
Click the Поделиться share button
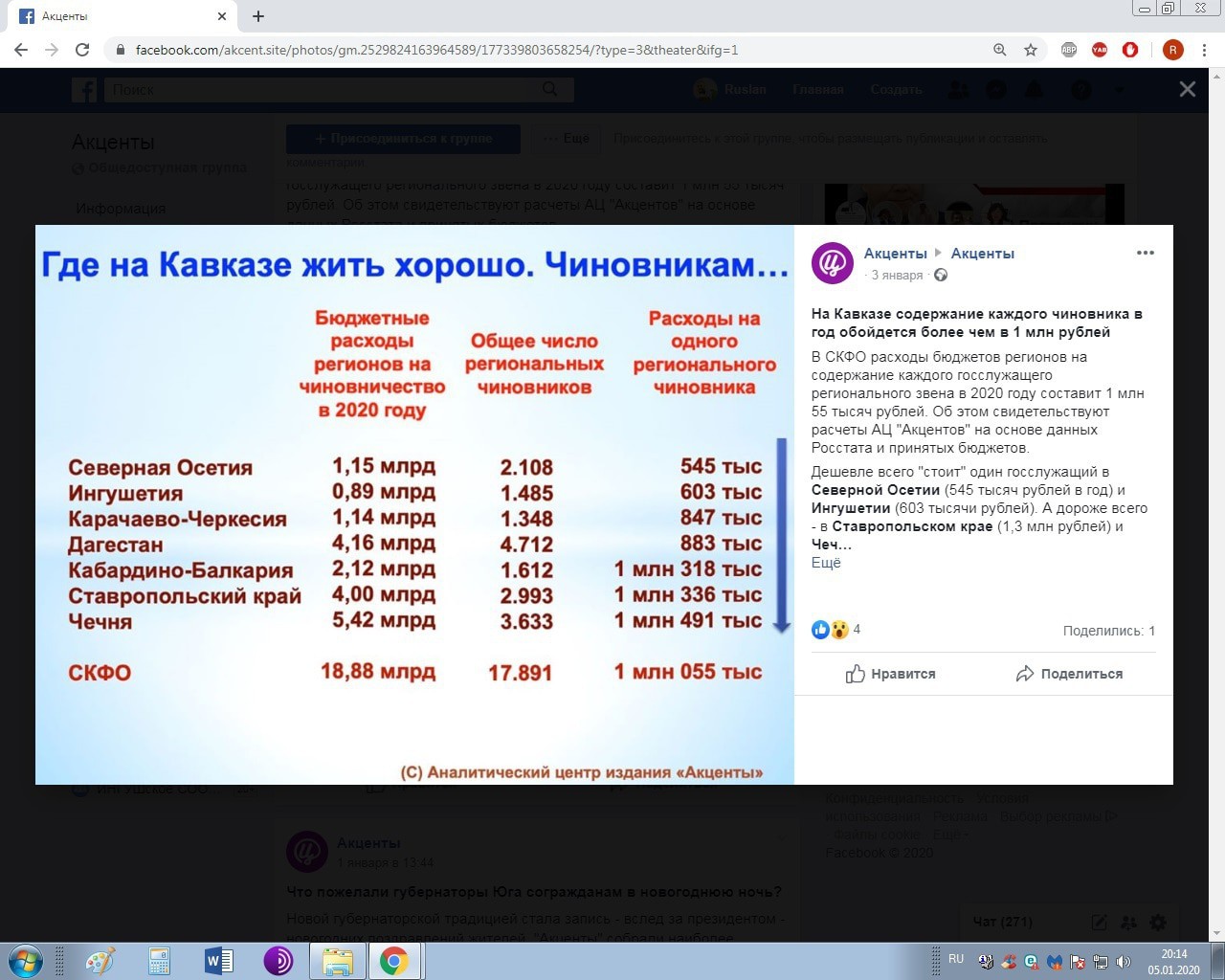pos(1069,674)
